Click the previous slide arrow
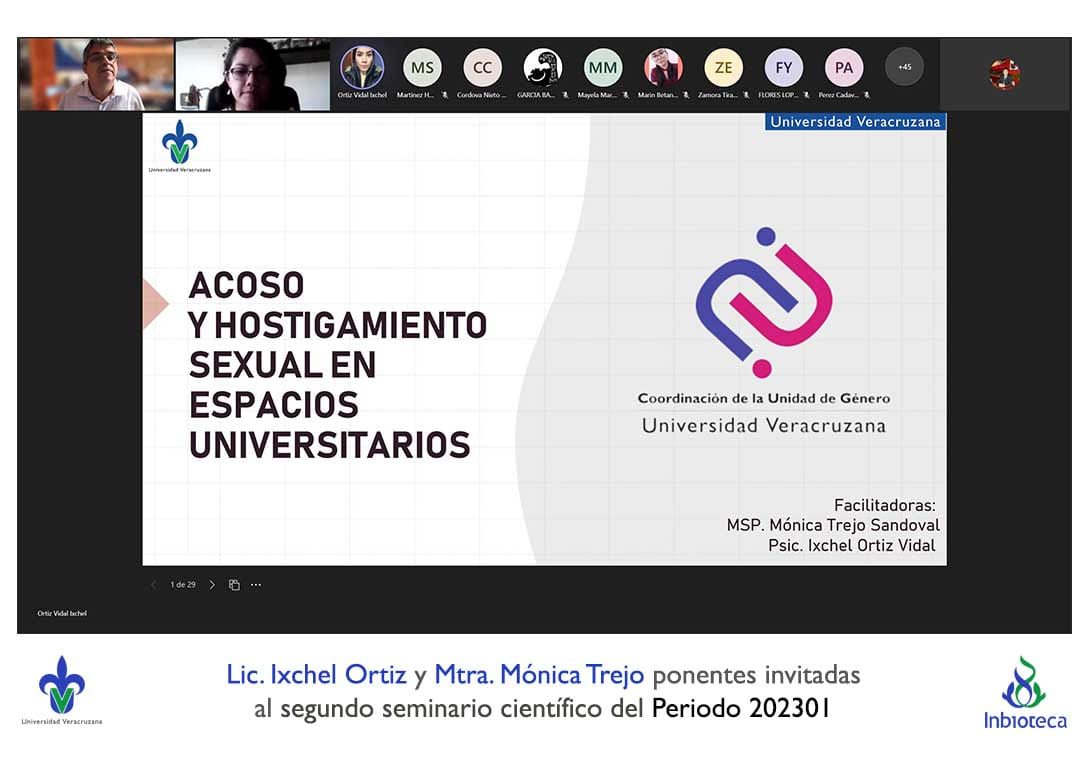The width and height of the screenshot is (1090, 760). tap(153, 585)
